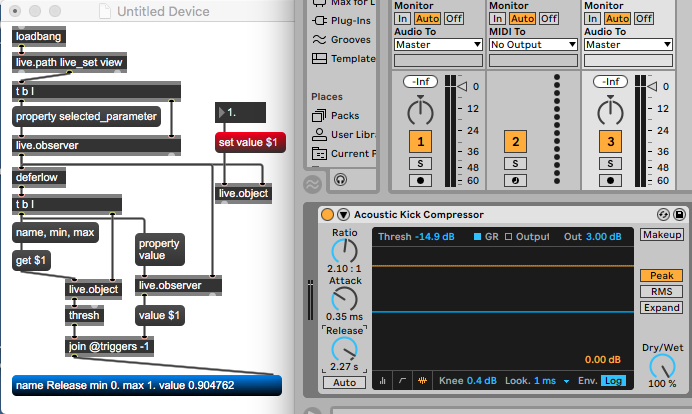This screenshot has width=692, height=414.
Task: Select the activity waveform view icon
Action: [423, 381]
